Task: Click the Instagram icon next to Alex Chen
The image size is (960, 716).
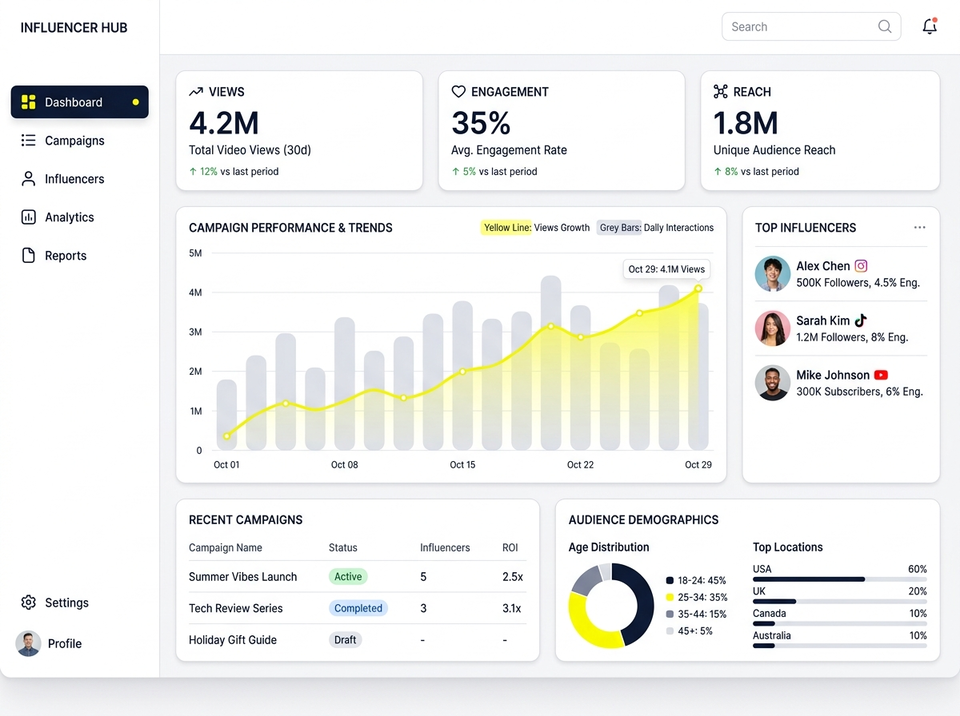Action: click(861, 266)
